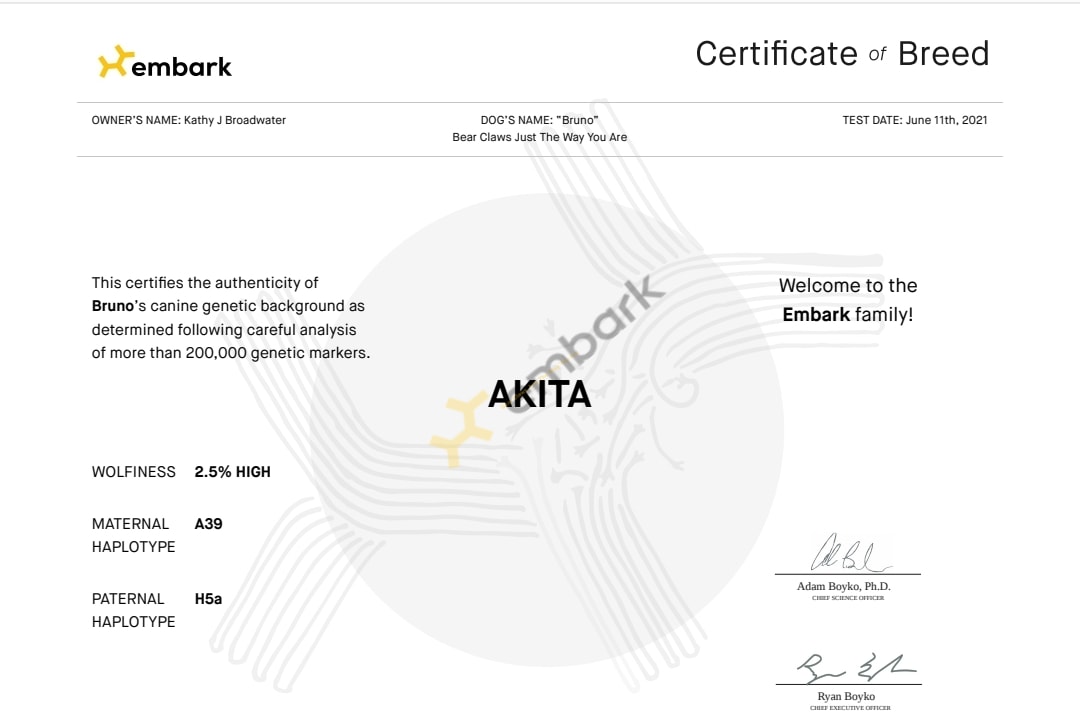Click 'determined following careful analysis' line
This screenshot has height=720, width=1080.
click(224, 329)
